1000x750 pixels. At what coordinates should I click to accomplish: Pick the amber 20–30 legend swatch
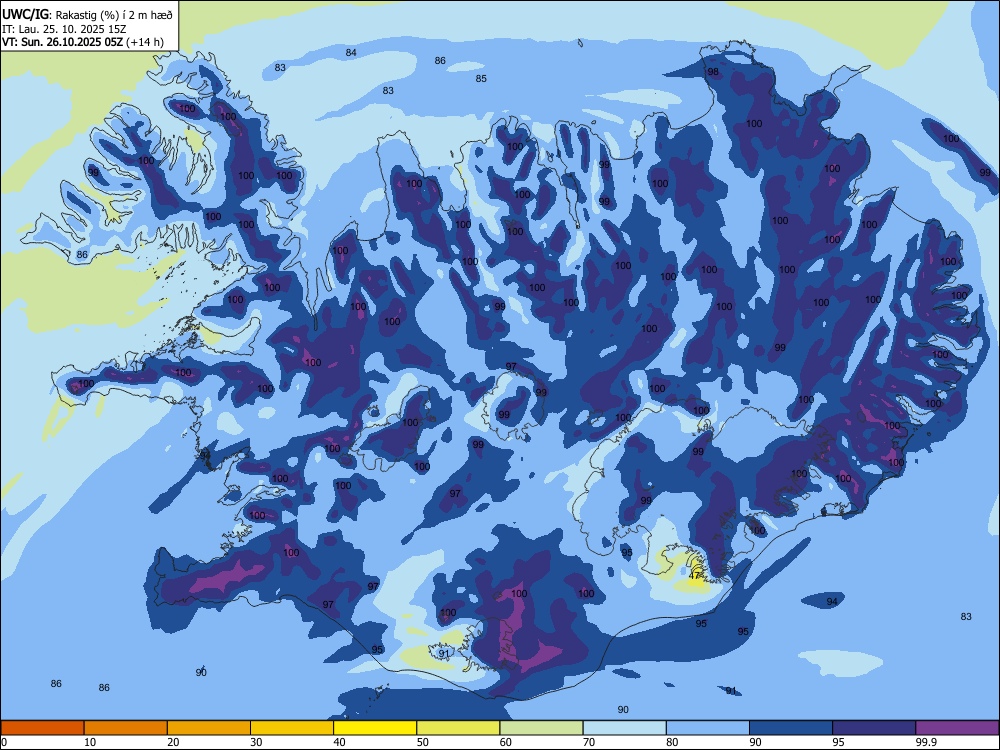click(209, 728)
